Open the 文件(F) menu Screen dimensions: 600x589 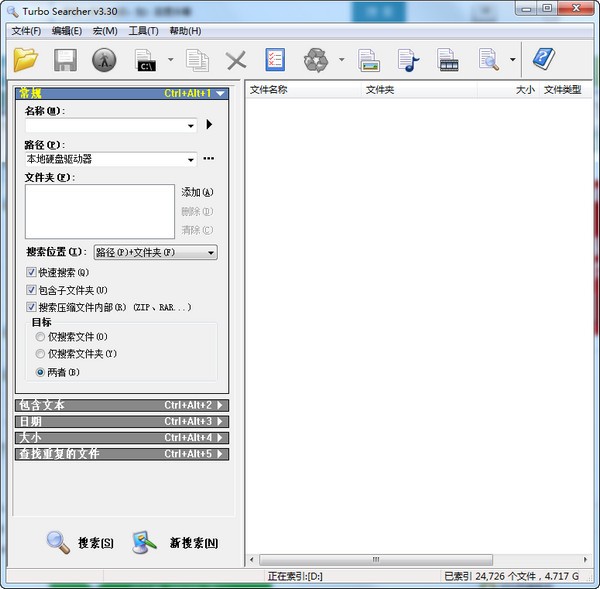pyautogui.click(x=26, y=31)
